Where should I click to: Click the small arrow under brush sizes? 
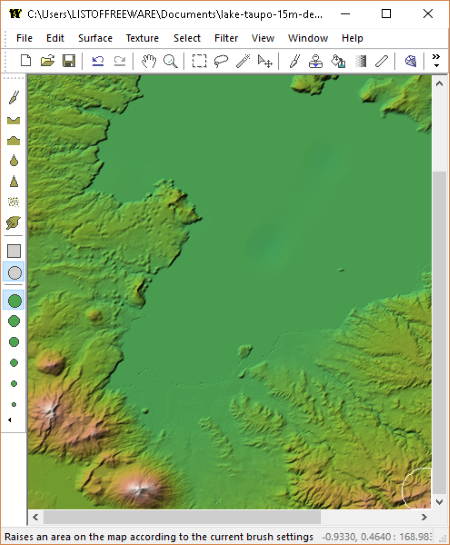(x=10, y=420)
